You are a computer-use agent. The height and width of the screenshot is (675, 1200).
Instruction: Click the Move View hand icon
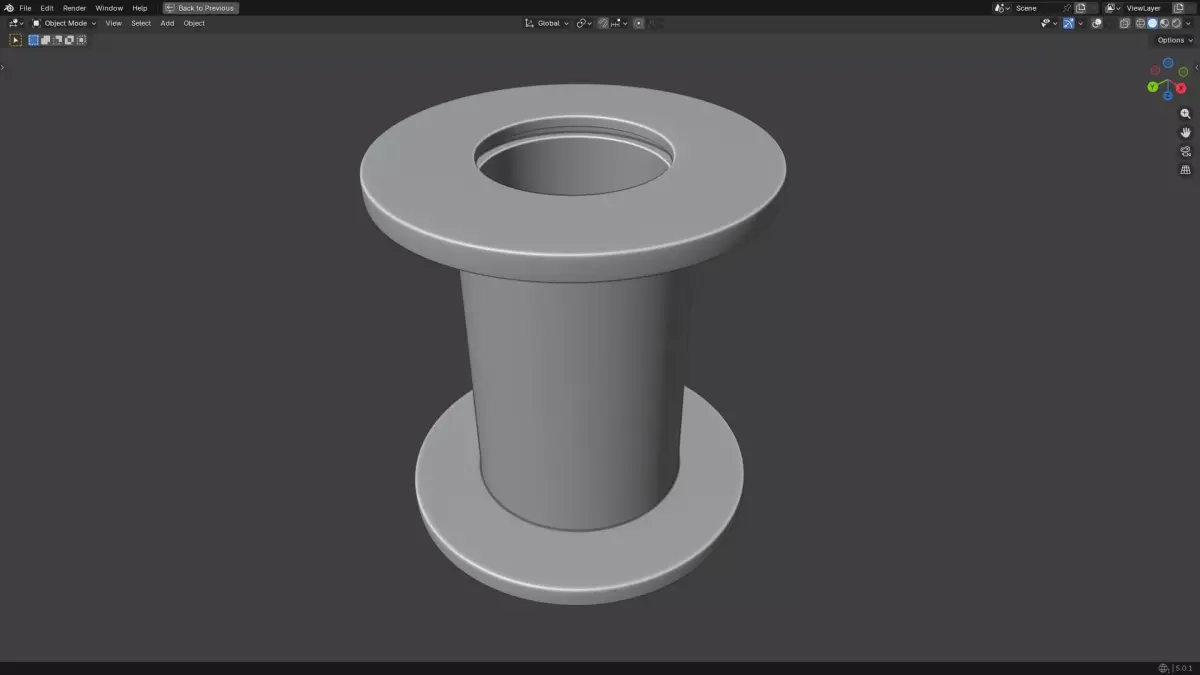[x=1185, y=132]
